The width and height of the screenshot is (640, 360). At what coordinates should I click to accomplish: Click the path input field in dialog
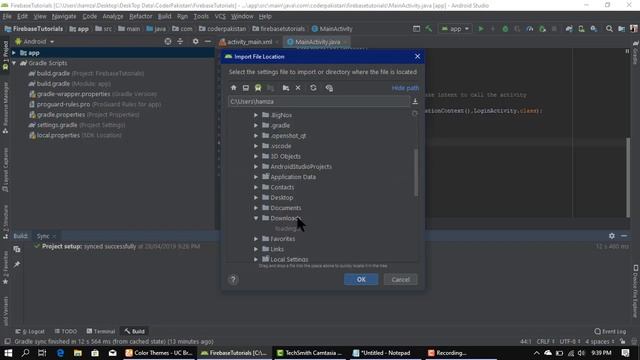pos(319,101)
